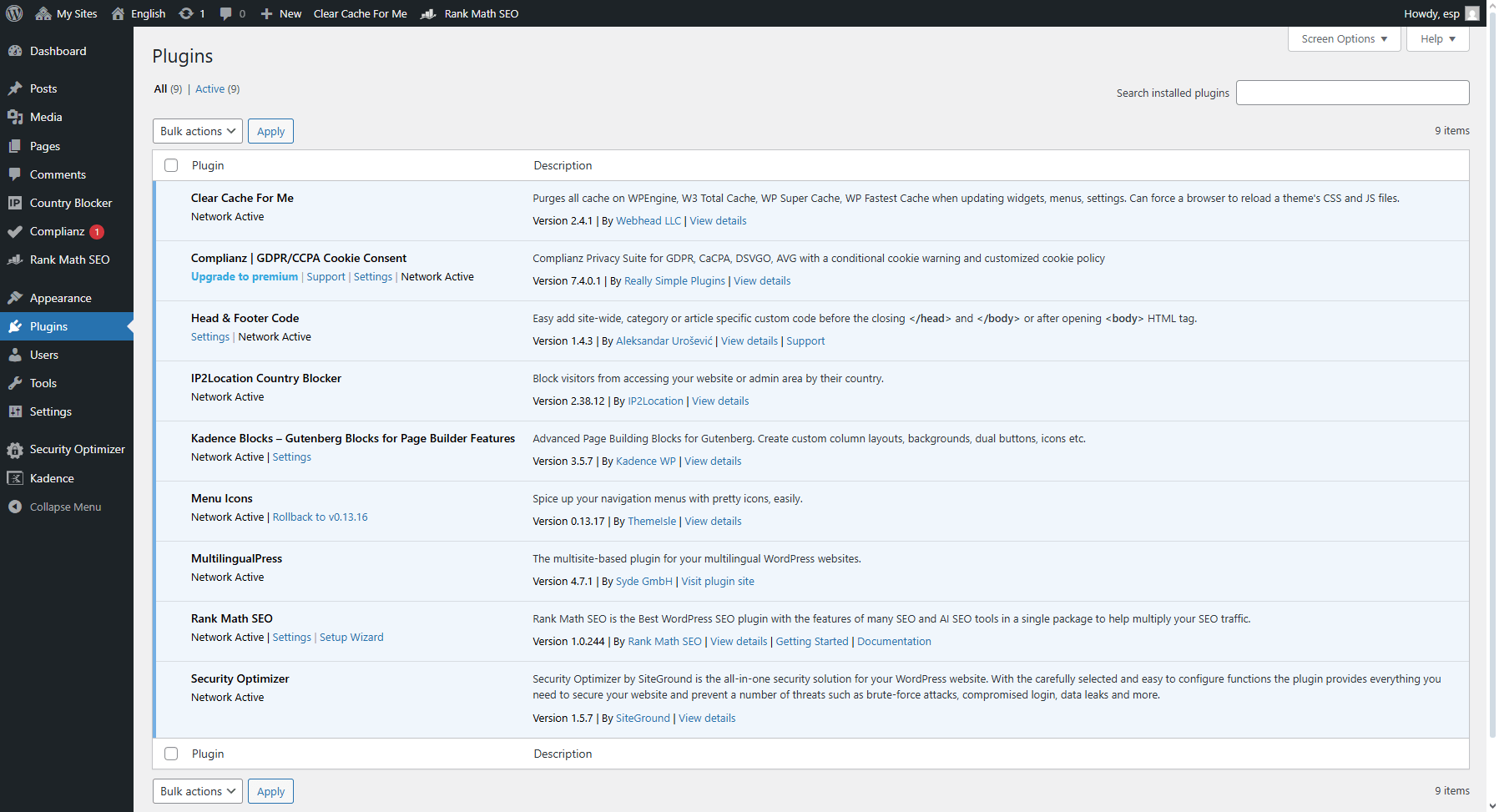The height and width of the screenshot is (812, 1499).
Task: Click Rank Math SEO icon in admin bar
Action: 428,13
